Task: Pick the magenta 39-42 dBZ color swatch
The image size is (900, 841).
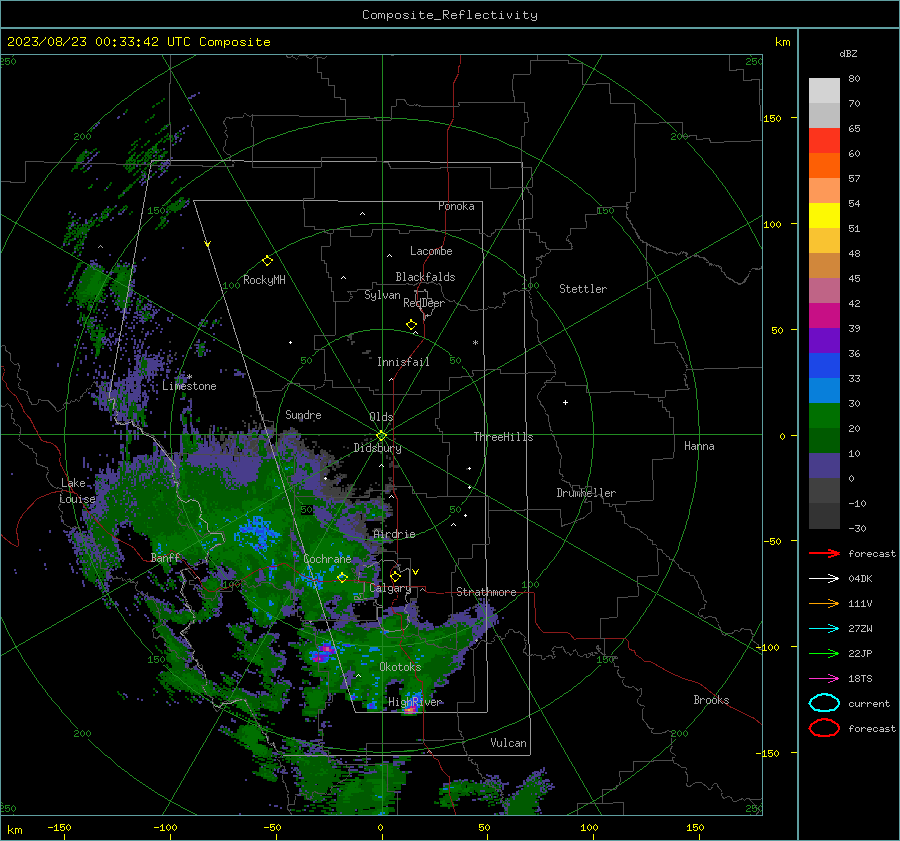Action: tap(824, 316)
